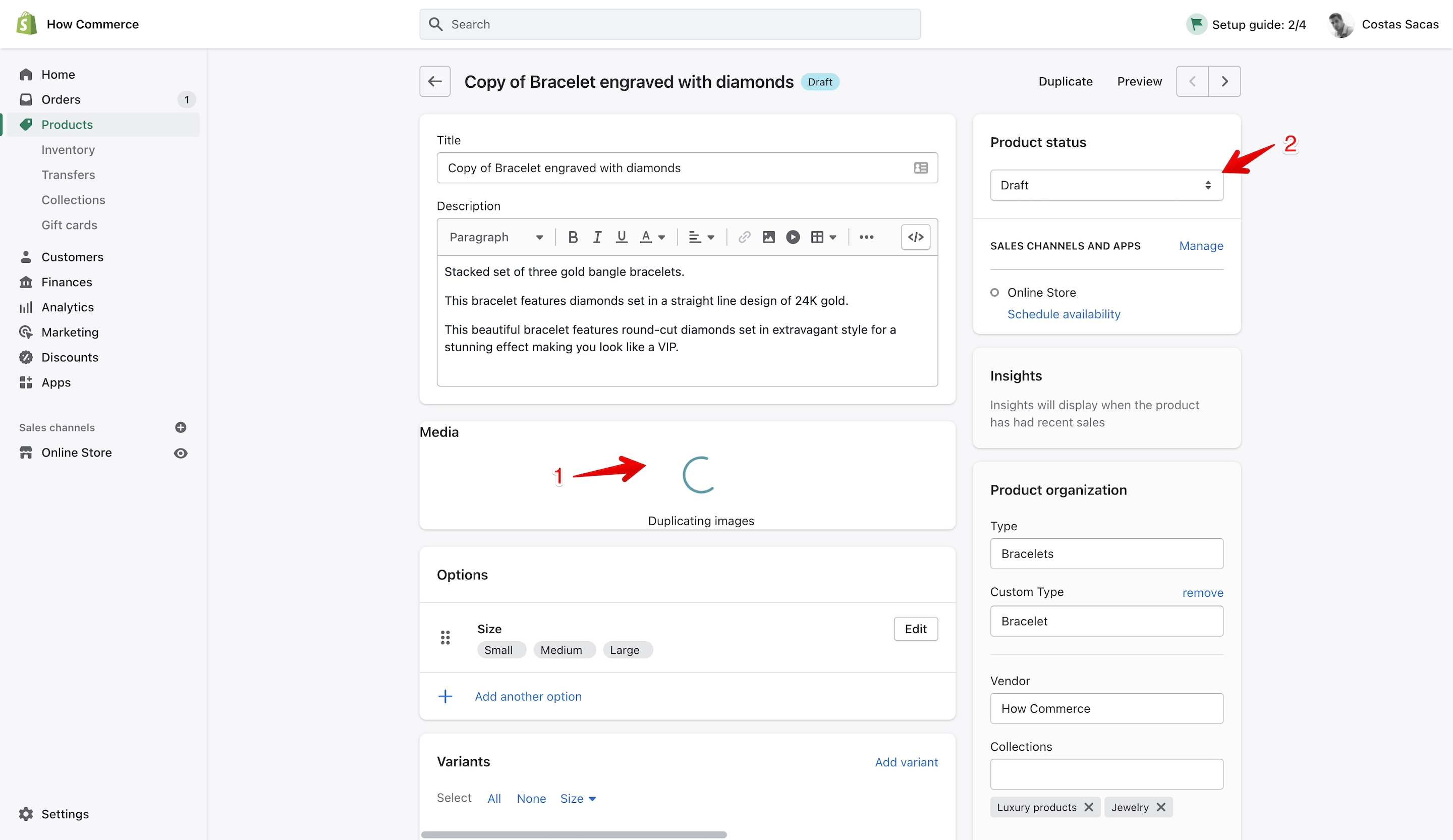Image resolution: width=1453 pixels, height=840 pixels.
Task: Open Settings gear
Action: [26, 813]
